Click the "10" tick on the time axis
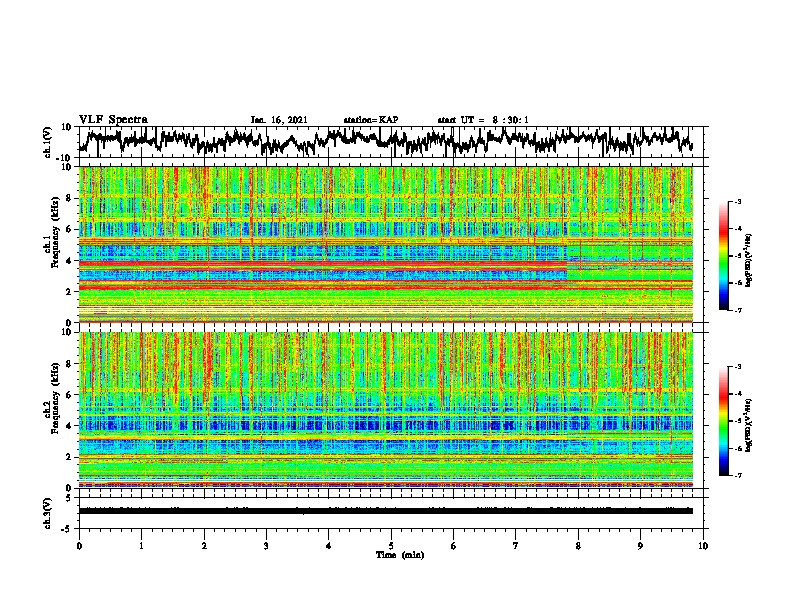Image resolution: width=792 pixels, height=612 pixels. point(703,546)
